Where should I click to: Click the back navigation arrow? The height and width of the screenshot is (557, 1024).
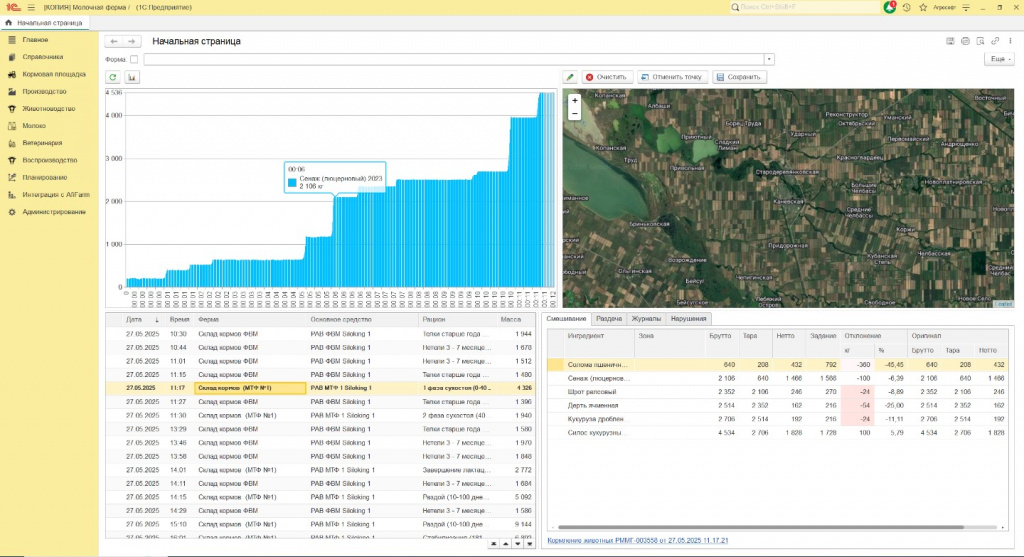[114, 41]
